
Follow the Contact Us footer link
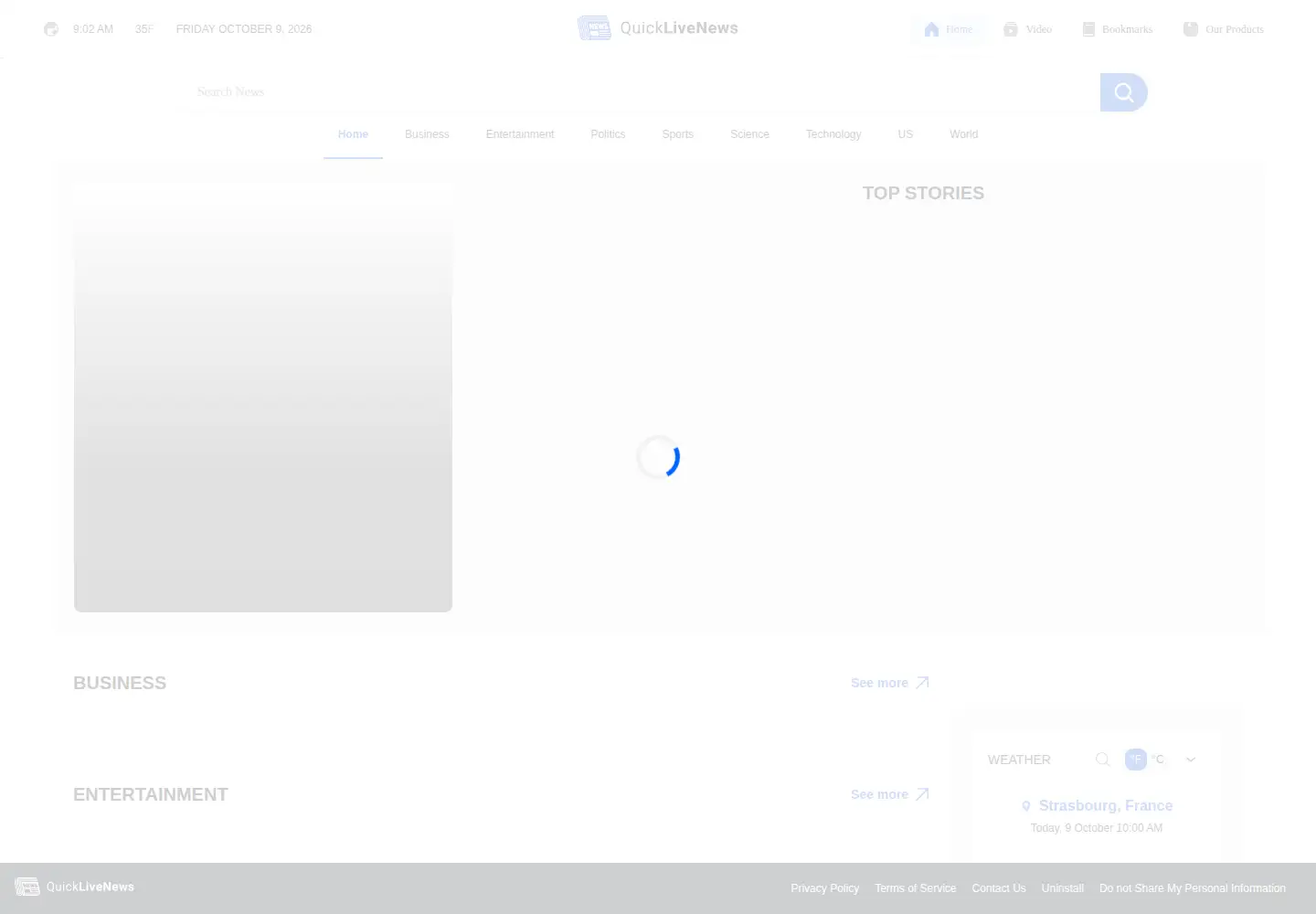[999, 888]
